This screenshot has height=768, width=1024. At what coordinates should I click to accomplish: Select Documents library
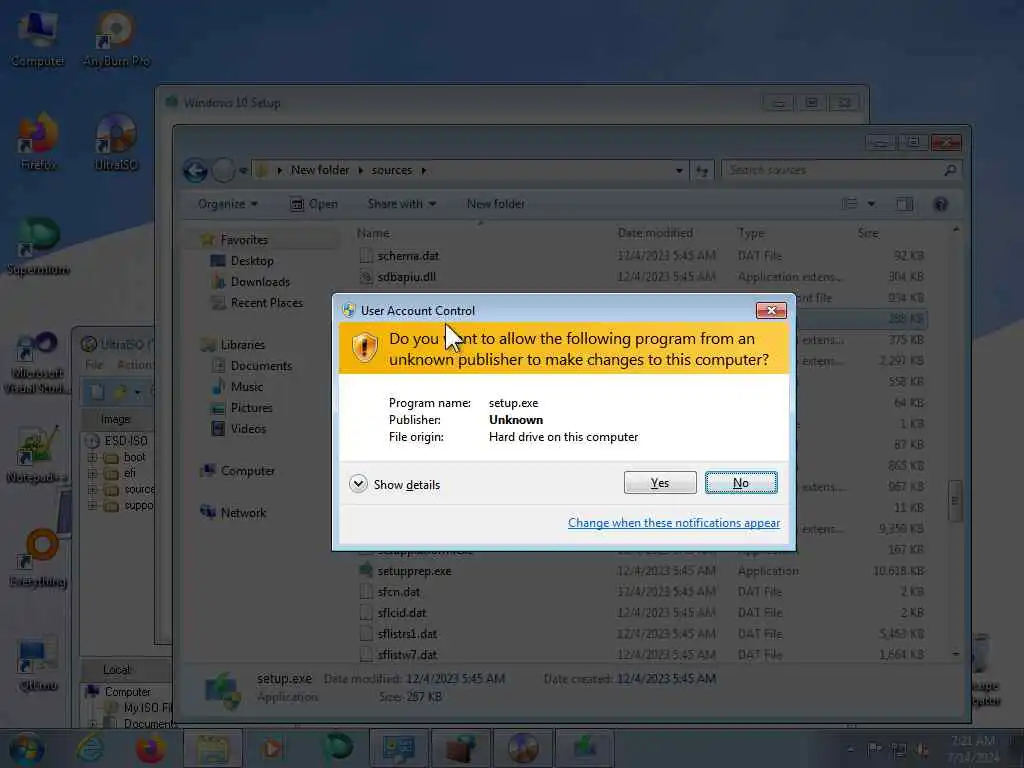pyautogui.click(x=261, y=366)
